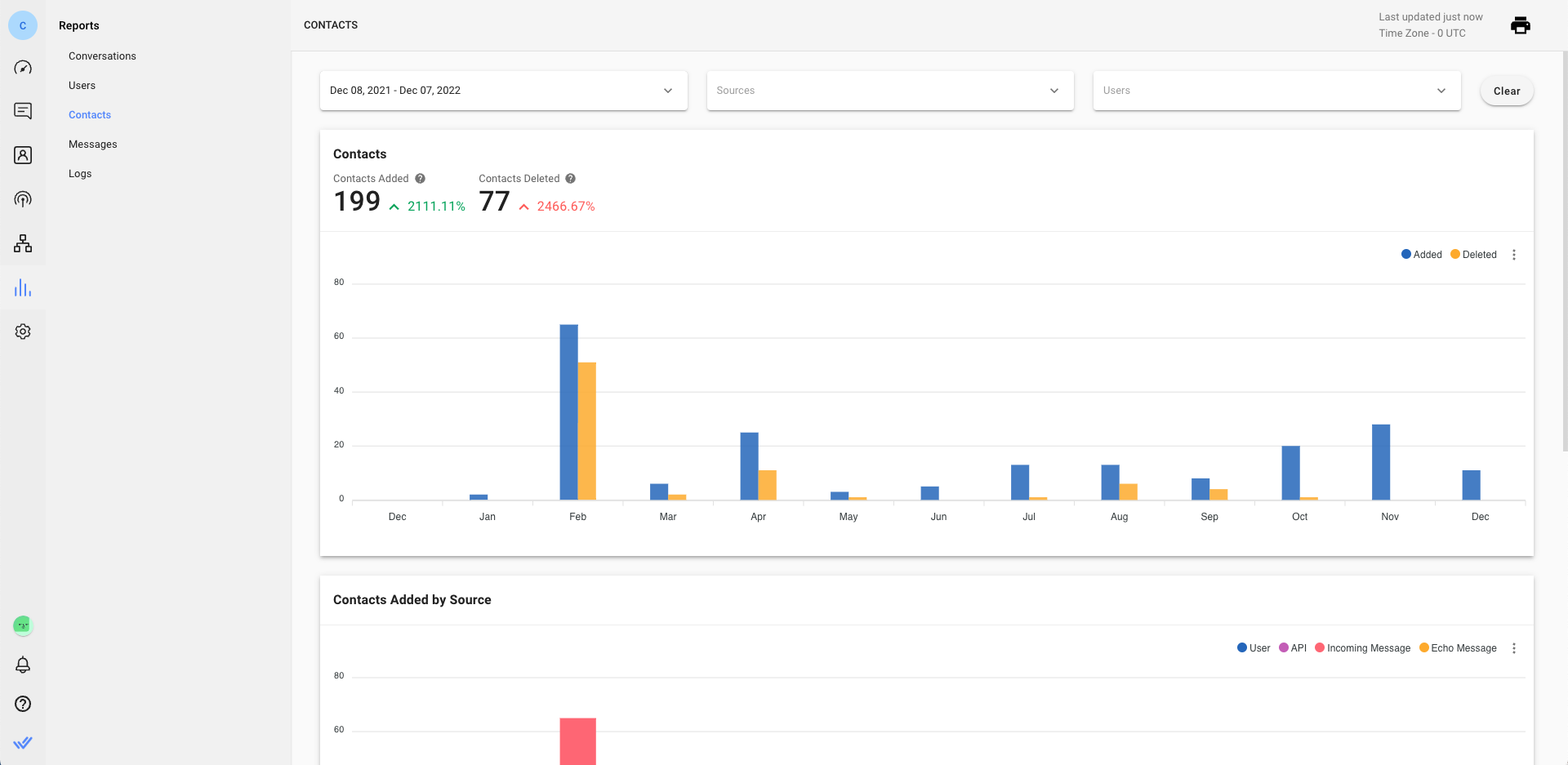
Task: Toggle the Added series in legend
Action: (x=1422, y=255)
